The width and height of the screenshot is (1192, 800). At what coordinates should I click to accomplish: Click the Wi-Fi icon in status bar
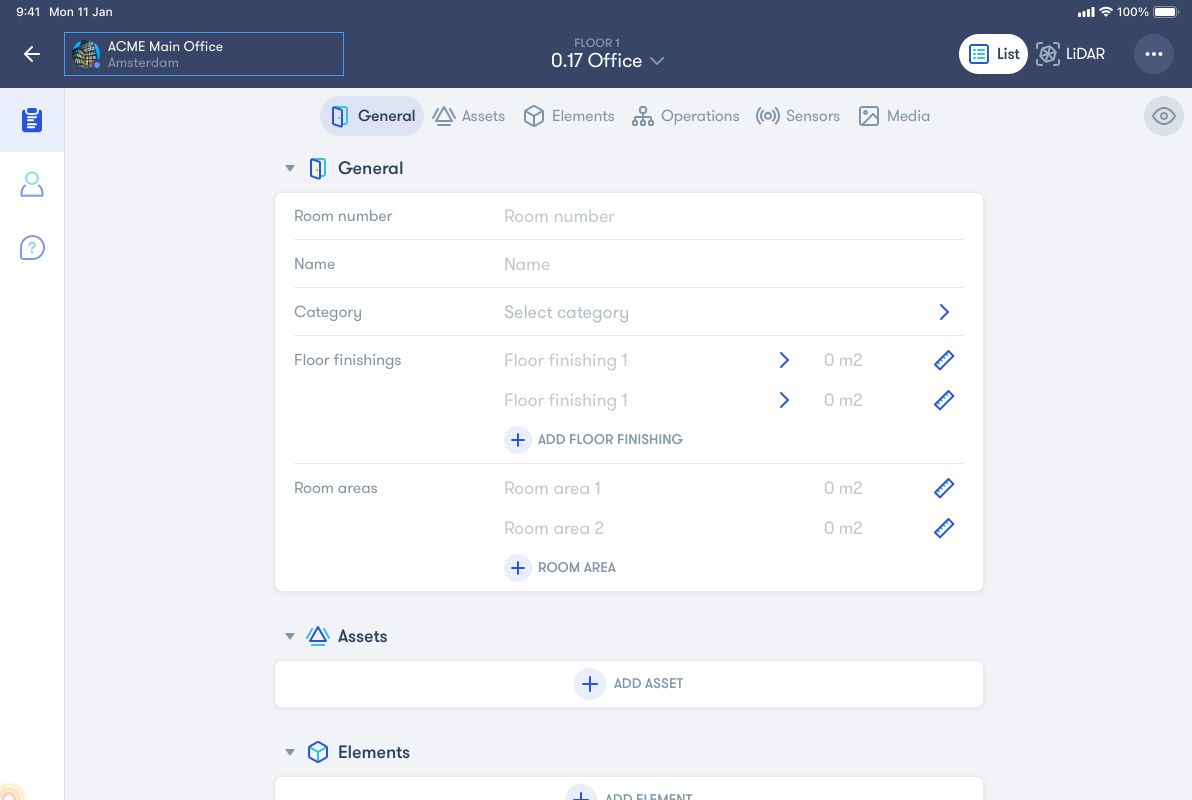point(1105,12)
